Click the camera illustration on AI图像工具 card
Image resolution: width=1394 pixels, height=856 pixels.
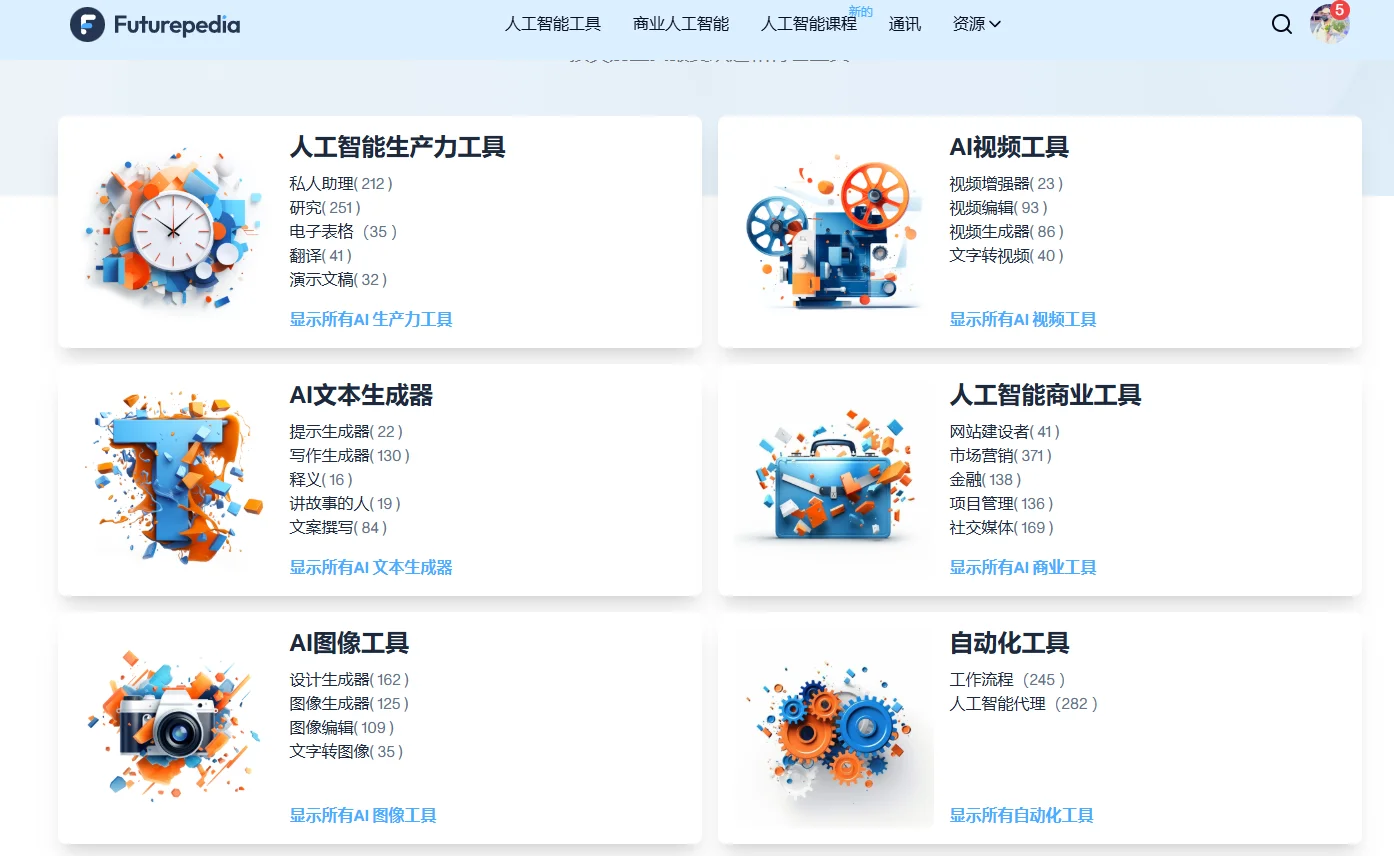172,727
